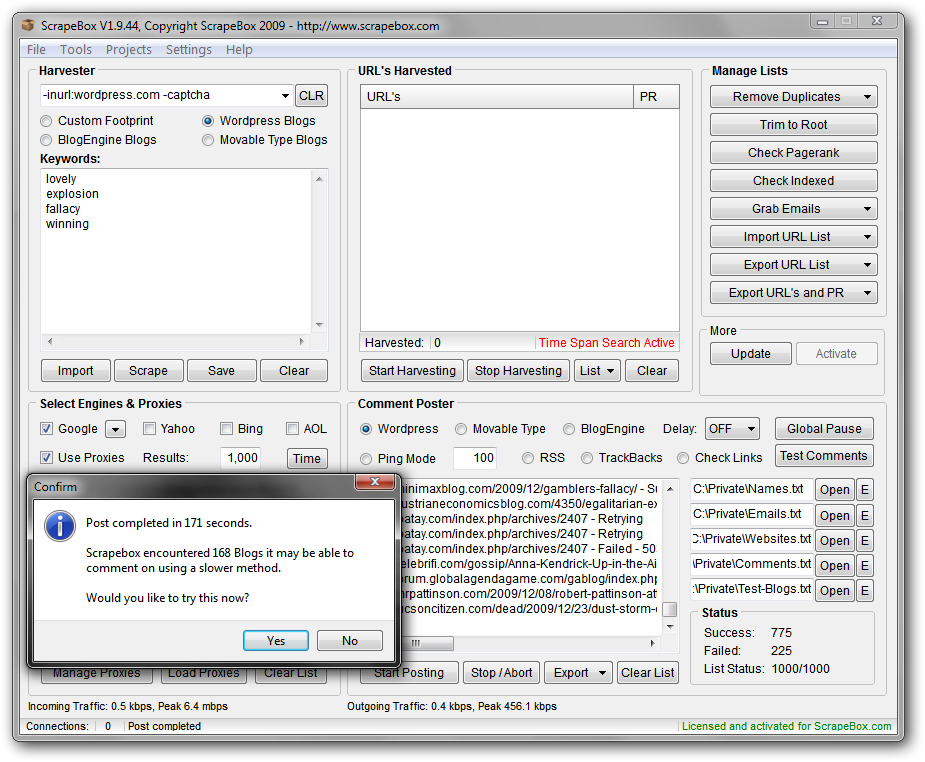Clear the keywords with the Harvester Clear button
The width and height of the screenshot is (925, 762).
click(x=294, y=370)
